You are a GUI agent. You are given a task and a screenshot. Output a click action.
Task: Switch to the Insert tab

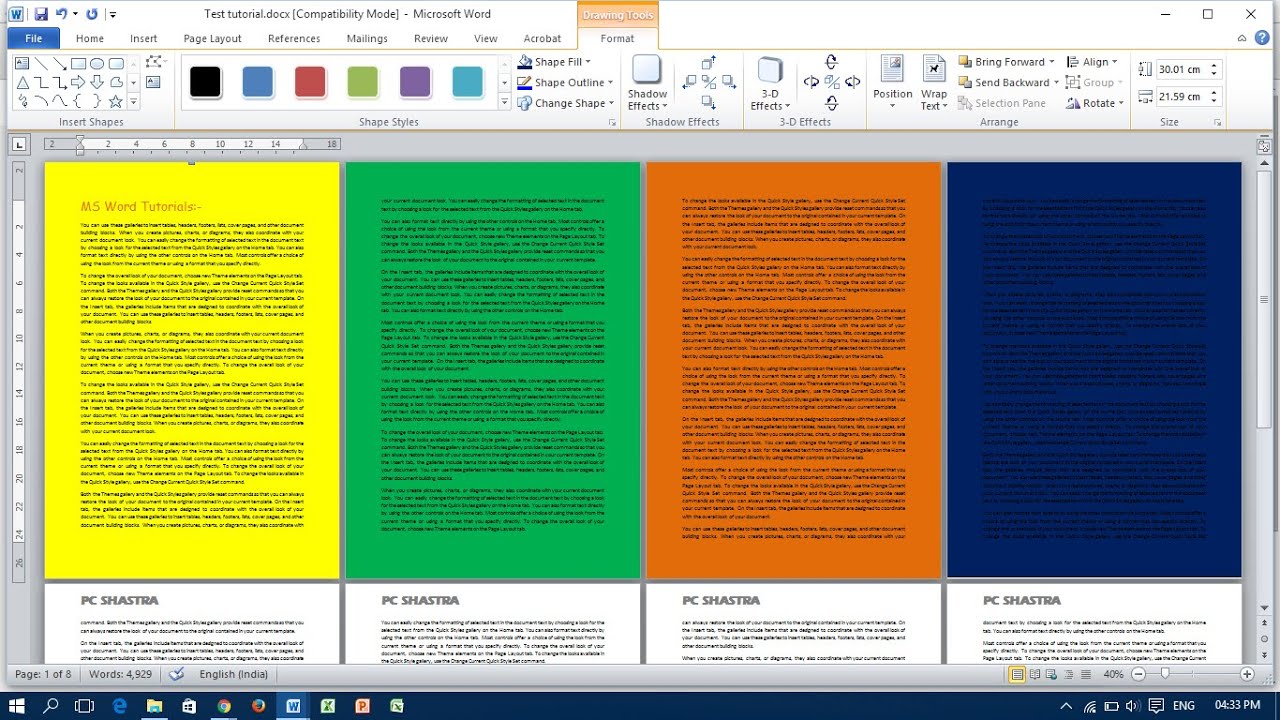(x=143, y=38)
